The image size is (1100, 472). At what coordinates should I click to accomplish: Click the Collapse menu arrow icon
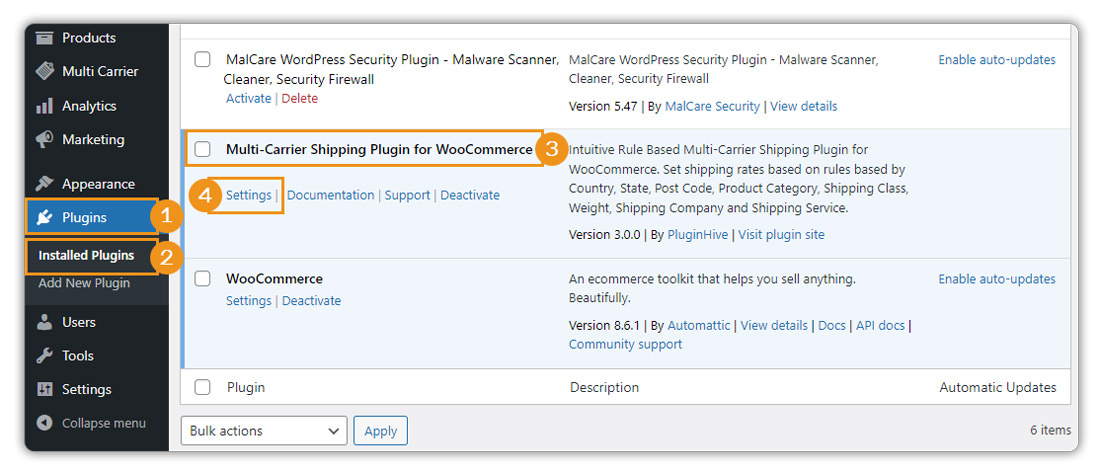(x=44, y=423)
